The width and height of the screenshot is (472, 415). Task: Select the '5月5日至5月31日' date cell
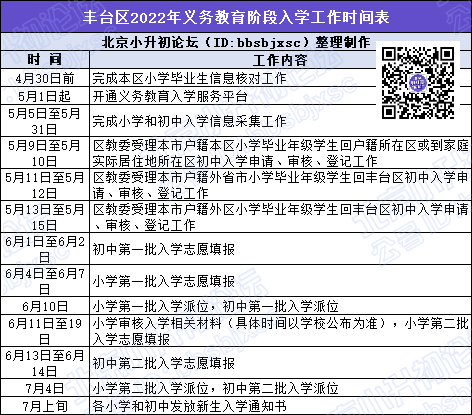(x=45, y=121)
